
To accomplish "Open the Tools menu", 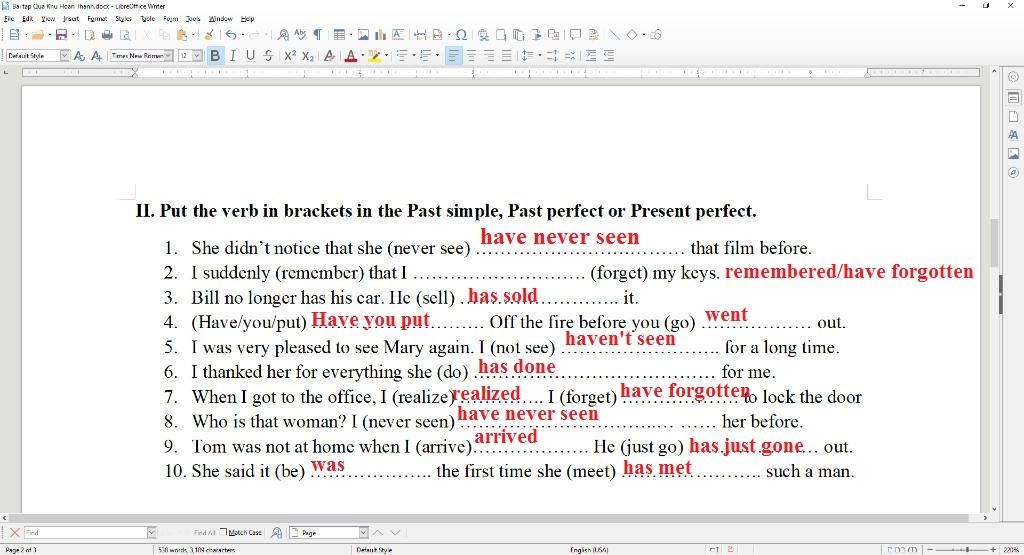I will 193,19.
